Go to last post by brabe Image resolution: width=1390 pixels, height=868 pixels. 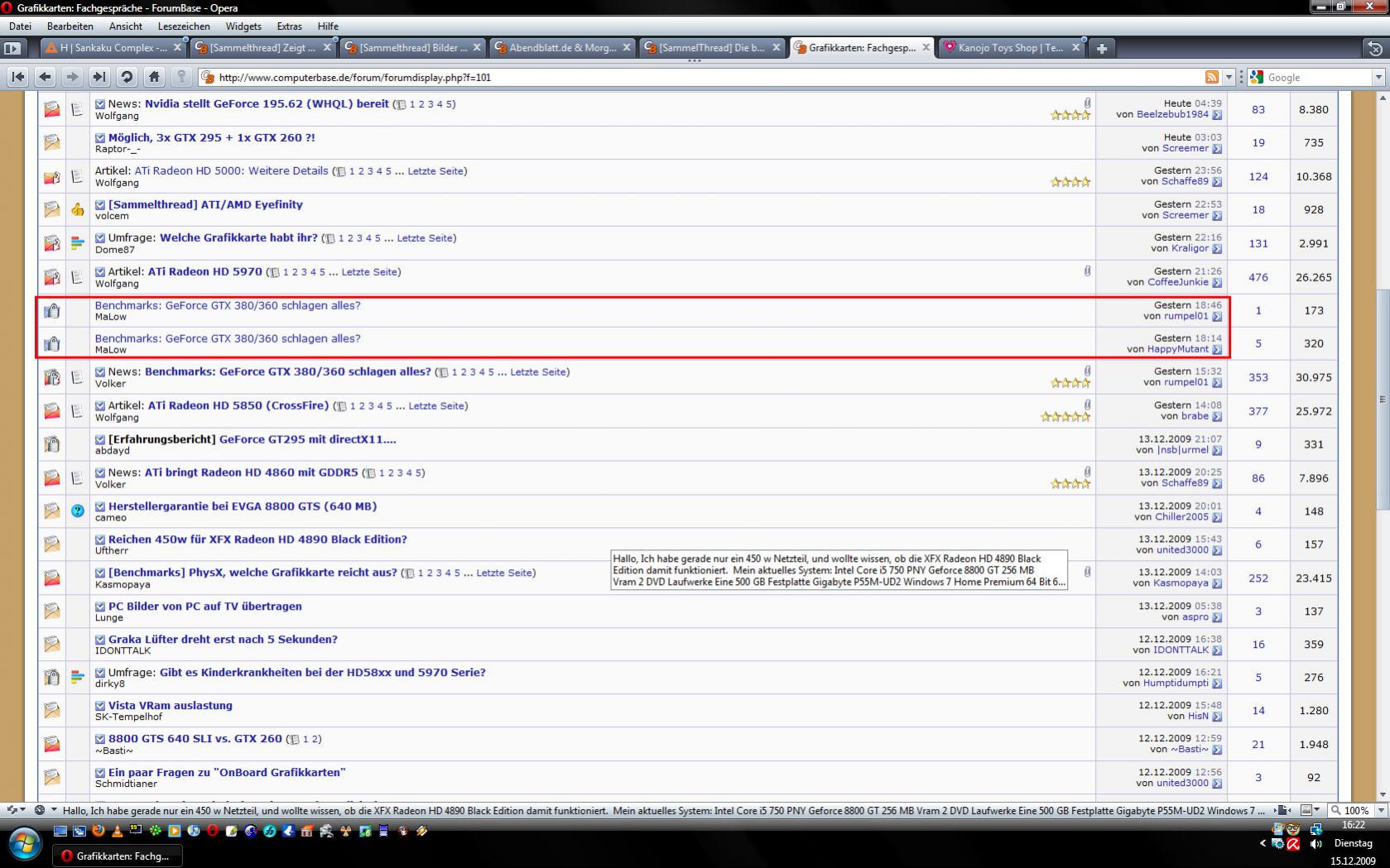tap(1217, 416)
